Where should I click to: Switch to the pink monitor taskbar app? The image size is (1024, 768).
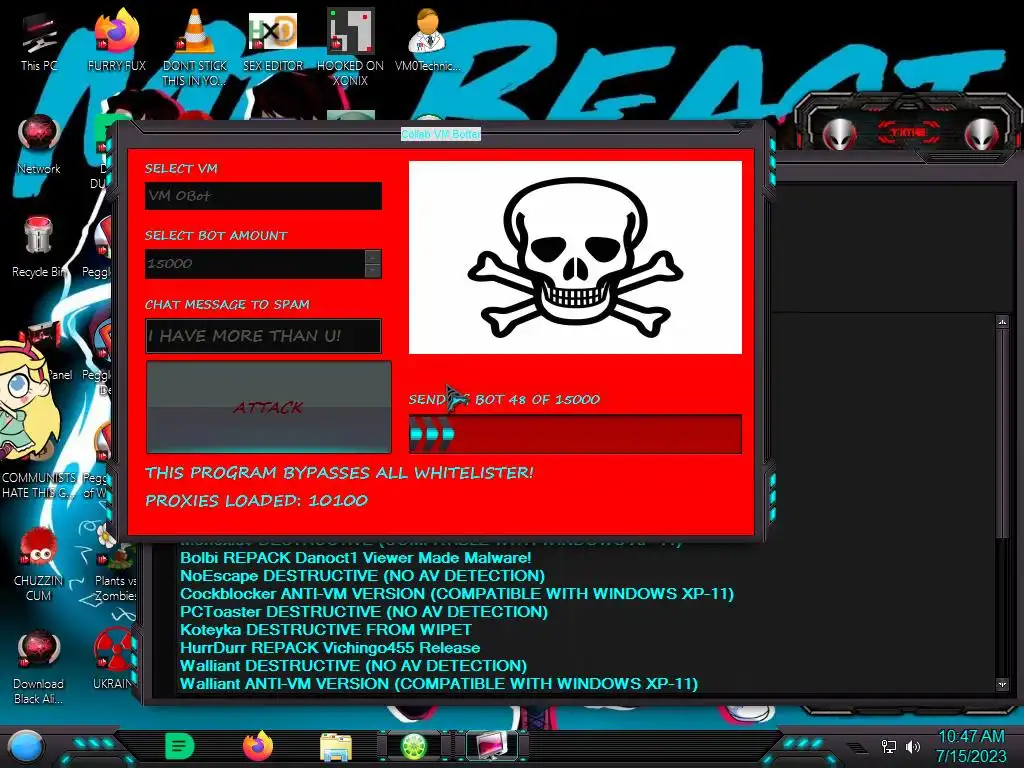pyautogui.click(x=491, y=746)
